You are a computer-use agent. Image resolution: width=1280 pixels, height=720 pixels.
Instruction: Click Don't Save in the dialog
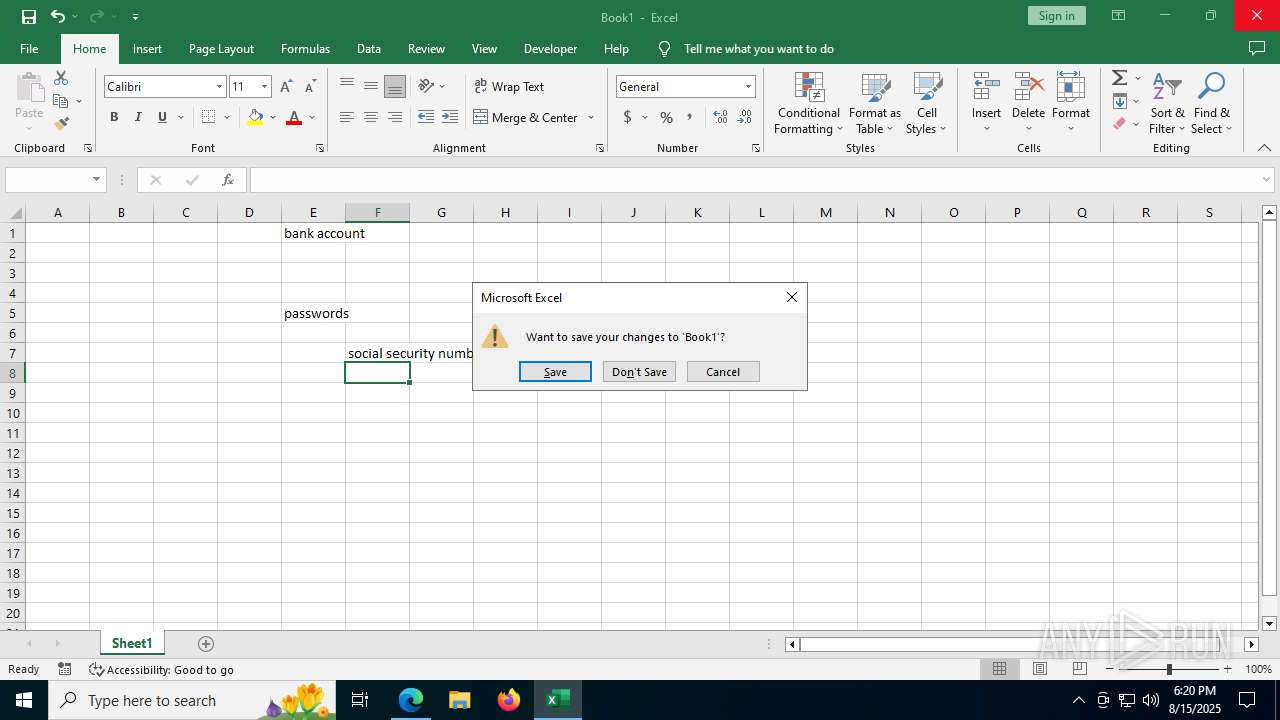[x=639, y=372]
